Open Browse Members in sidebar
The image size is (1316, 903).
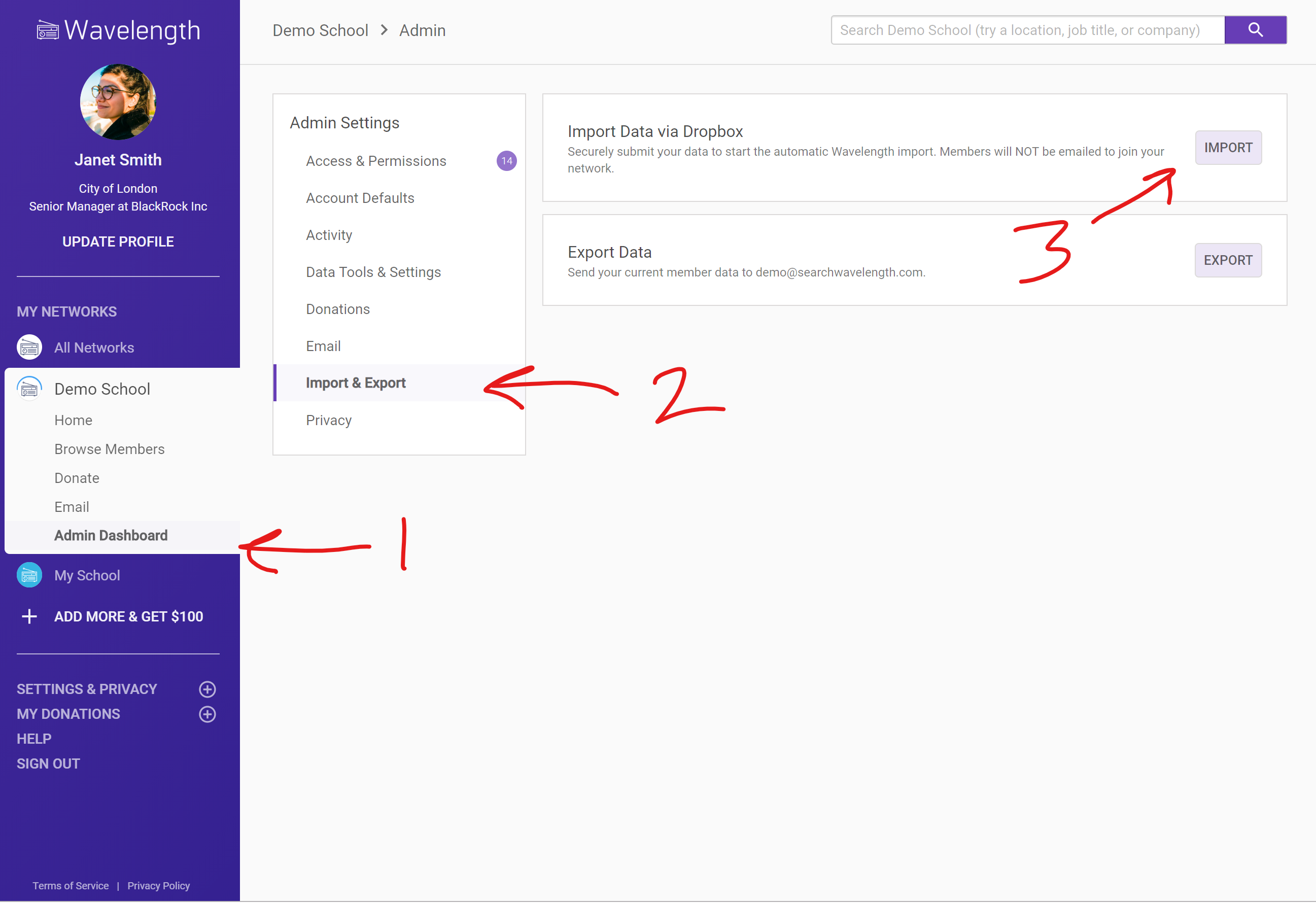[x=109, y=449]
